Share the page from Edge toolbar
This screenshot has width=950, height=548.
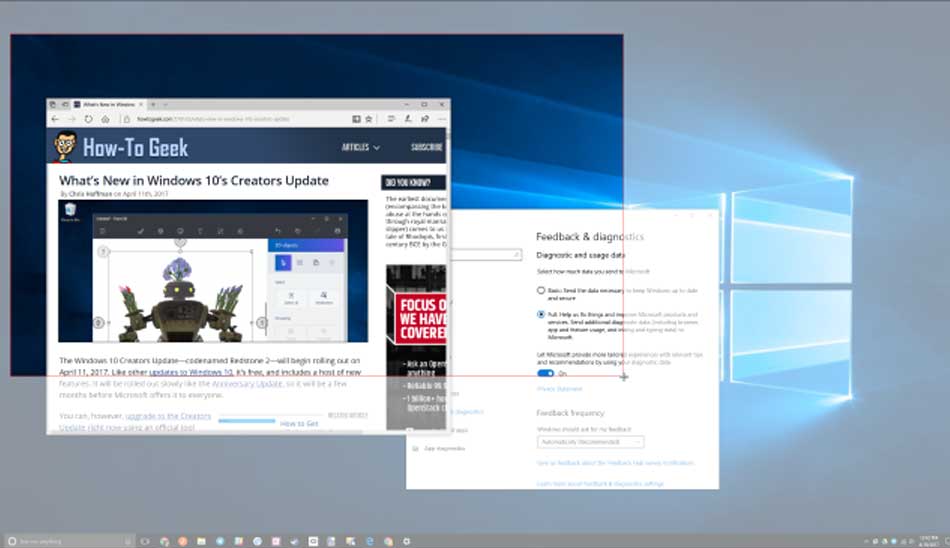click(425, 119)
